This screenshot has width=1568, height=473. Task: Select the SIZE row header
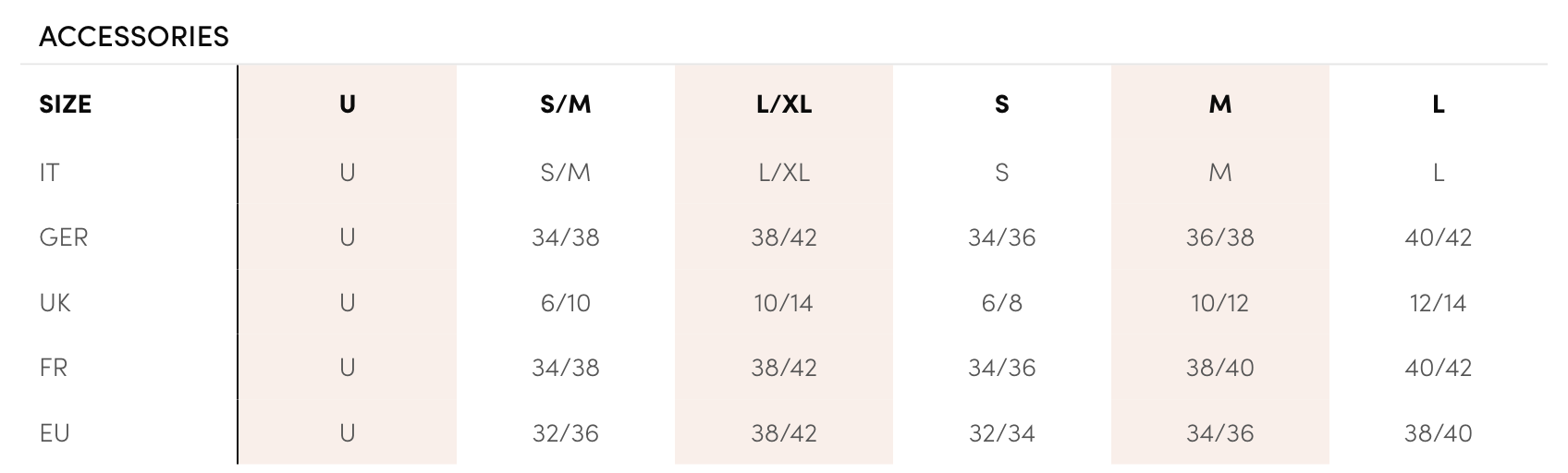66,104
